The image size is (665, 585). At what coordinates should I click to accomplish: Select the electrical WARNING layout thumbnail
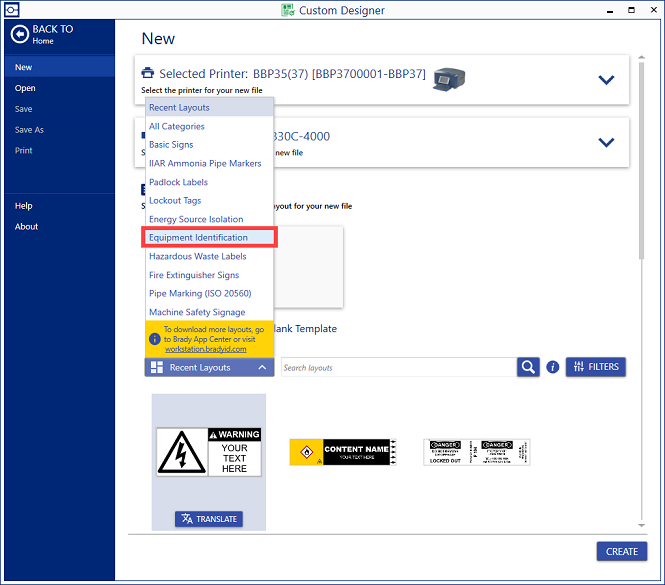coord(209,452)
